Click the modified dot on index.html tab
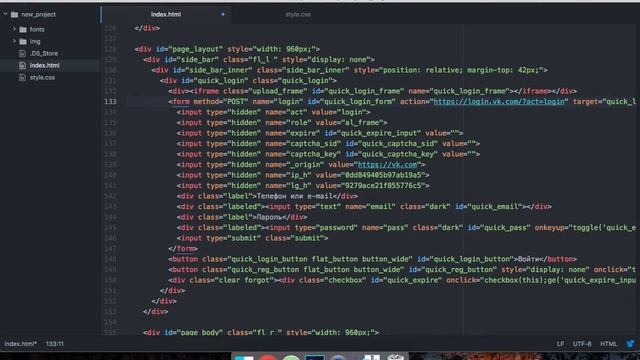Screen dimensions: 640x360 (223, 14)
